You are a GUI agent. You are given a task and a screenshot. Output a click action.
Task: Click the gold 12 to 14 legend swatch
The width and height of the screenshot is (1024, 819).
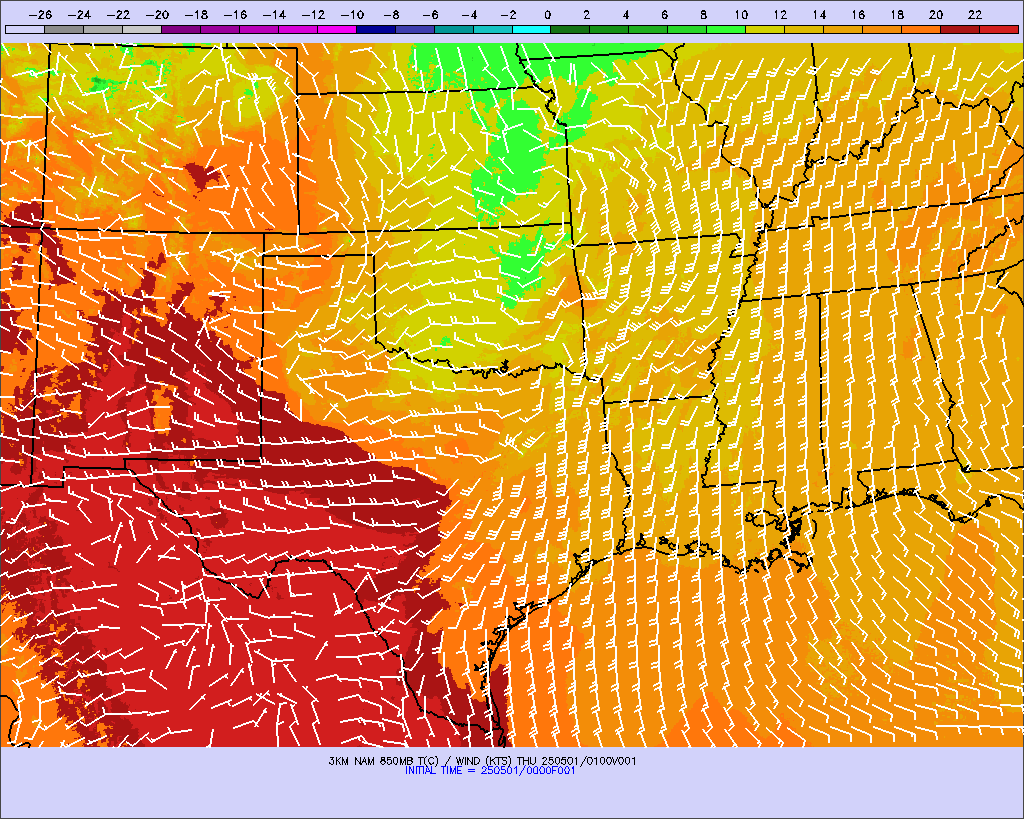(x=805, y=29)
